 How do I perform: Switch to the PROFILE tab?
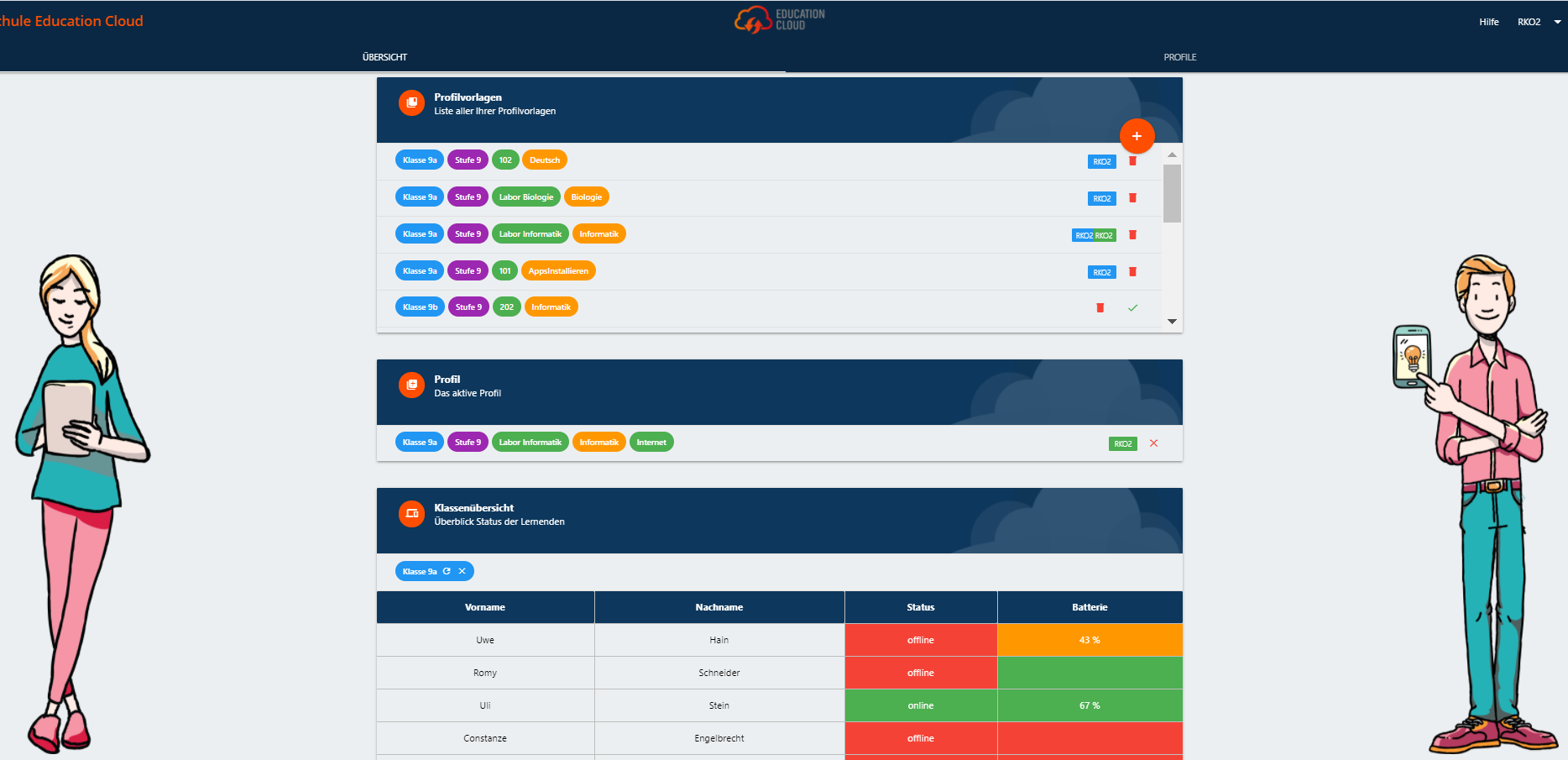(1179, 57)
